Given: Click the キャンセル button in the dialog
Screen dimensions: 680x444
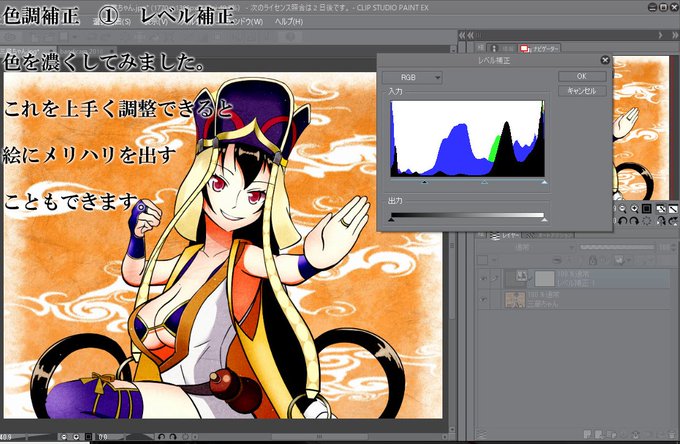Looking at the screenshot, I should pos(582,91).
